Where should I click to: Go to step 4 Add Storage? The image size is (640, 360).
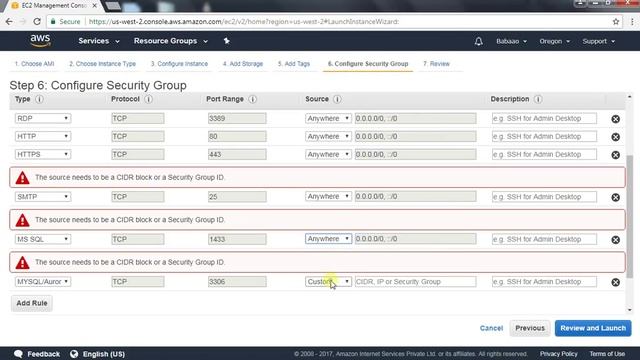(243, 64)
